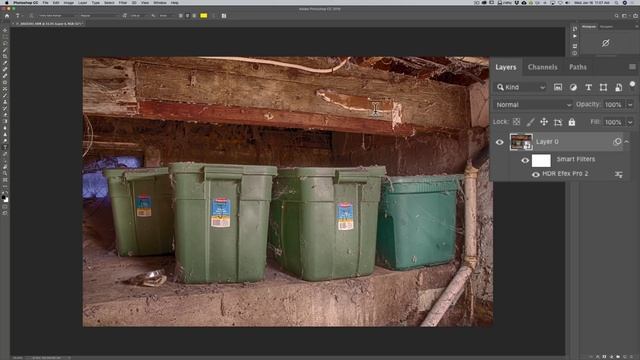Image resolution: width=640 pixels, height=360 pixels.
Task: Lock layer position with move icon
Action: [x=544, y=122]
